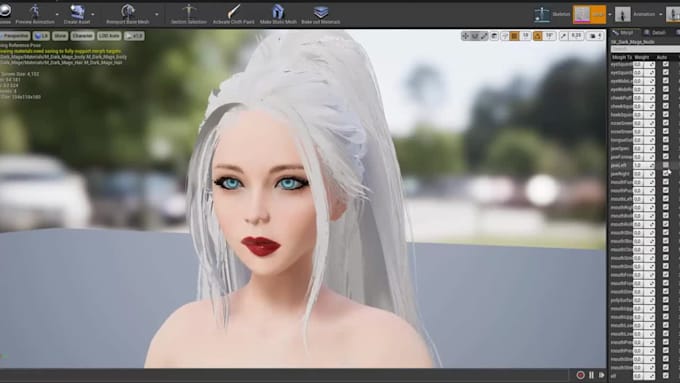Open the x1.0 playback speed menu

134,36
